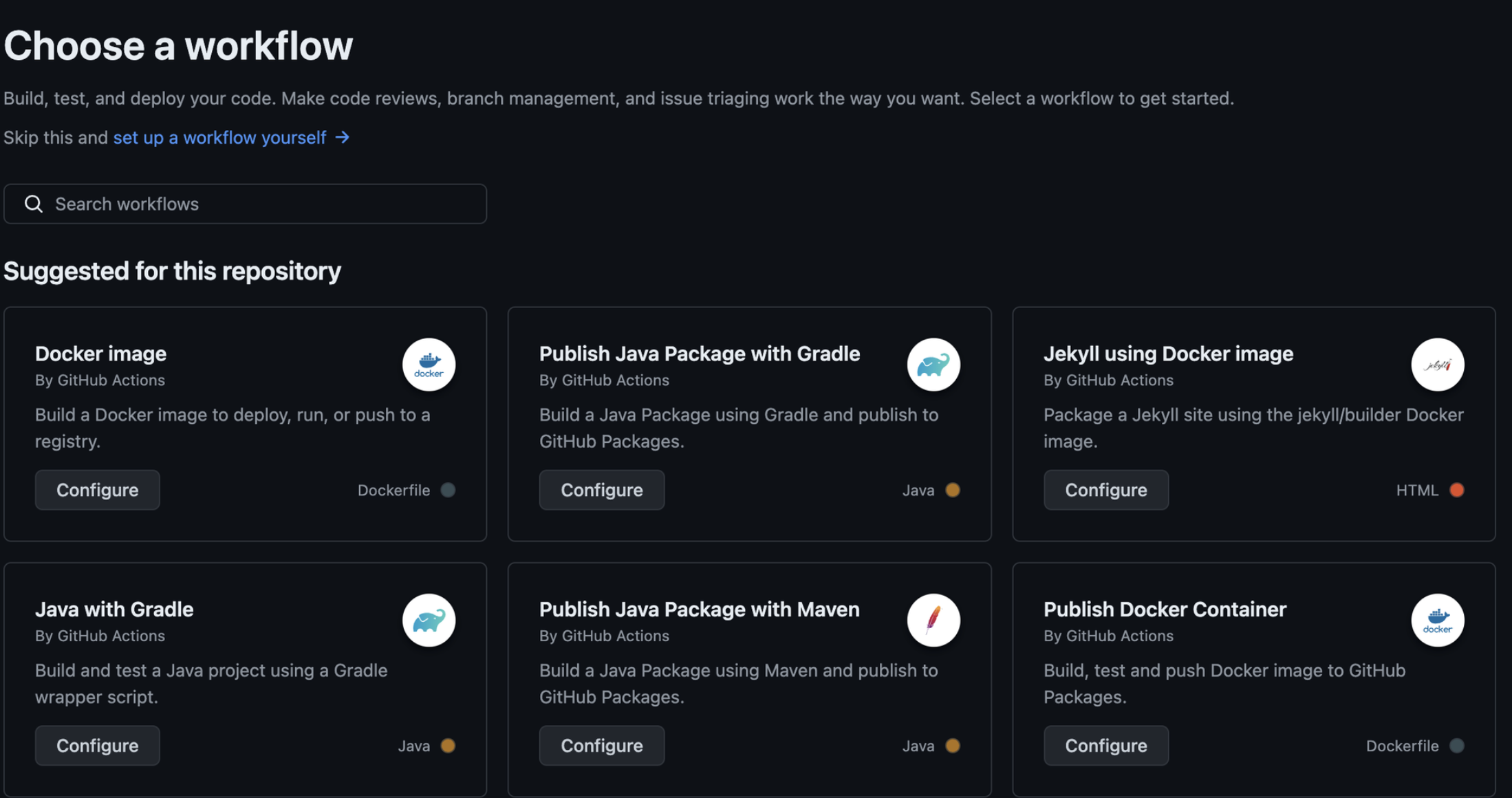This screenshot has width=1512, height=798.
Task: Click the red HTML language color dot
Action: (1456, 490)
